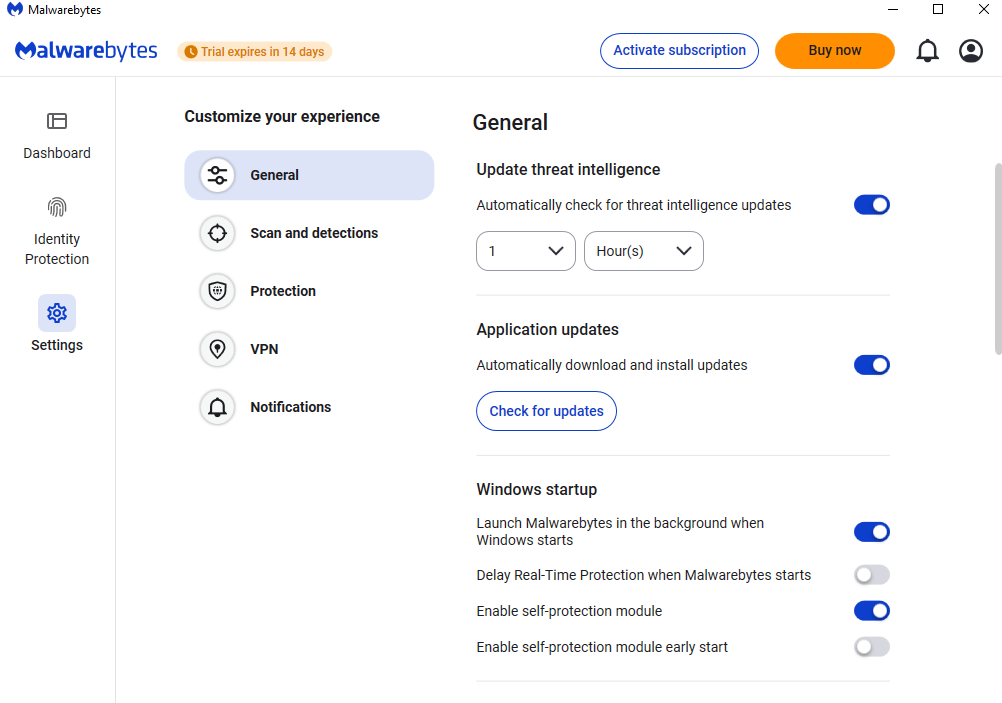Open Identity Protection fingerprint icon
This screenshot has height=703, width=1002.
tap(57, 207)
